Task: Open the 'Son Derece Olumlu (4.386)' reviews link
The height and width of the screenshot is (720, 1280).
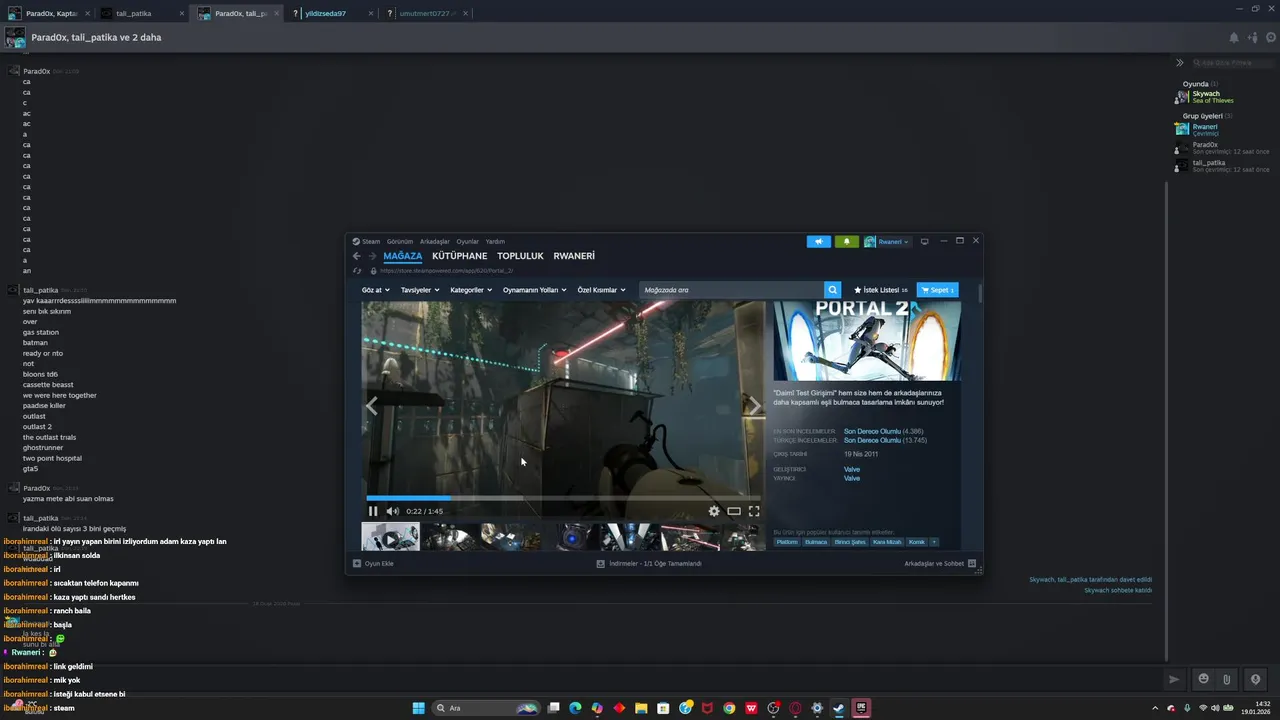Action: click(882, 431)
